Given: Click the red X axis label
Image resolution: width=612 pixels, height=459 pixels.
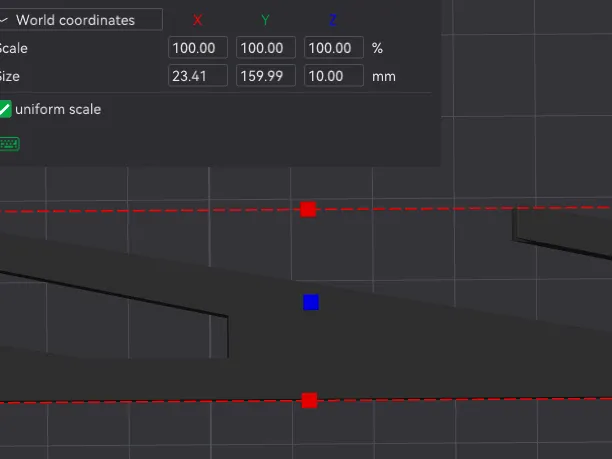Looking at the screenshot, I should (197, 20).
